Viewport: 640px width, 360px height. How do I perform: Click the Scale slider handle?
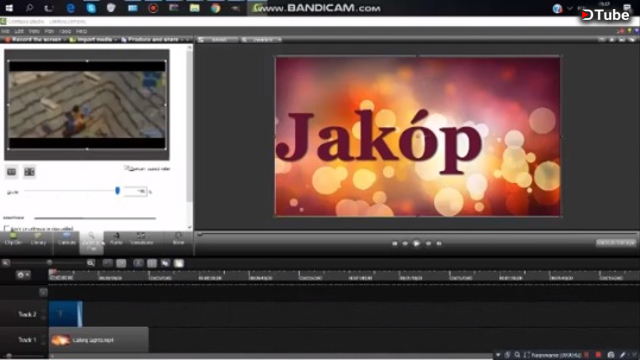[118, 191]
